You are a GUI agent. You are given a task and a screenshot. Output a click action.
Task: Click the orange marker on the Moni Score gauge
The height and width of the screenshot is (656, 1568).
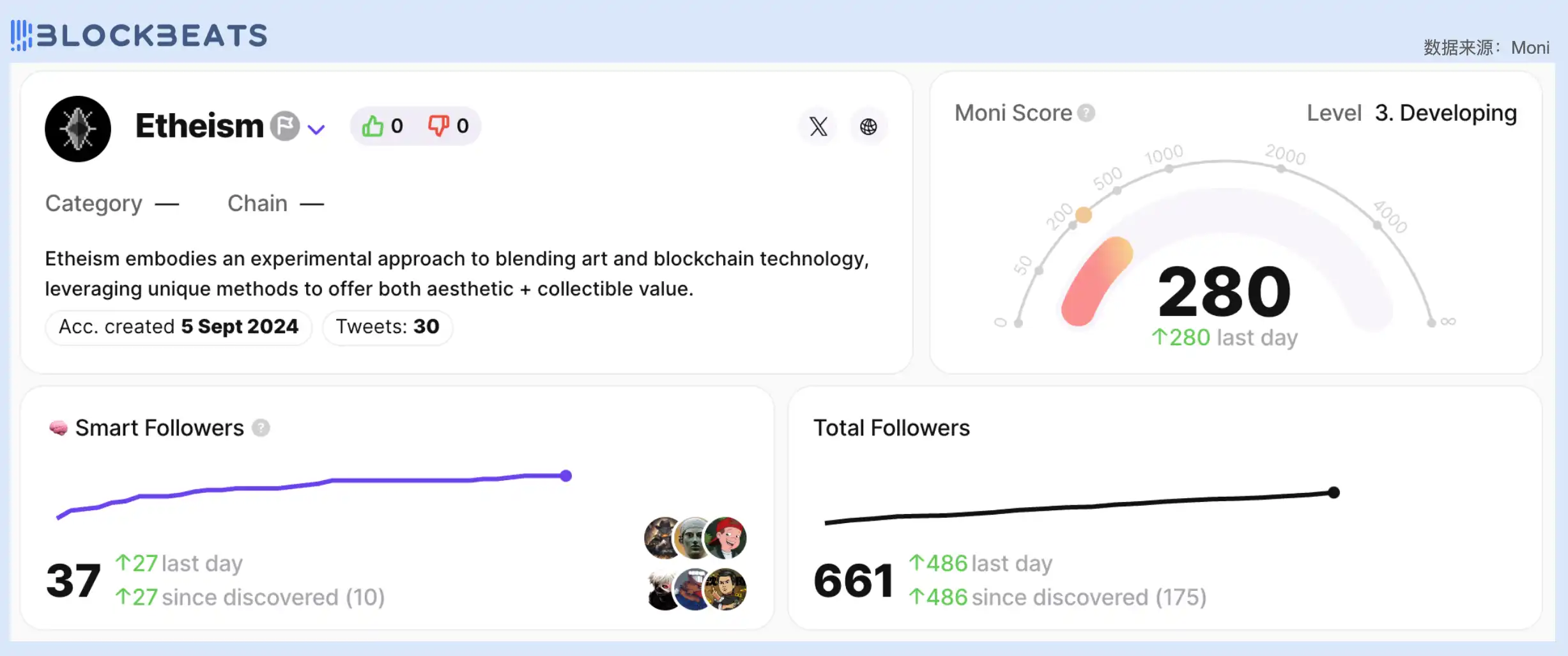coord(1084,215)
